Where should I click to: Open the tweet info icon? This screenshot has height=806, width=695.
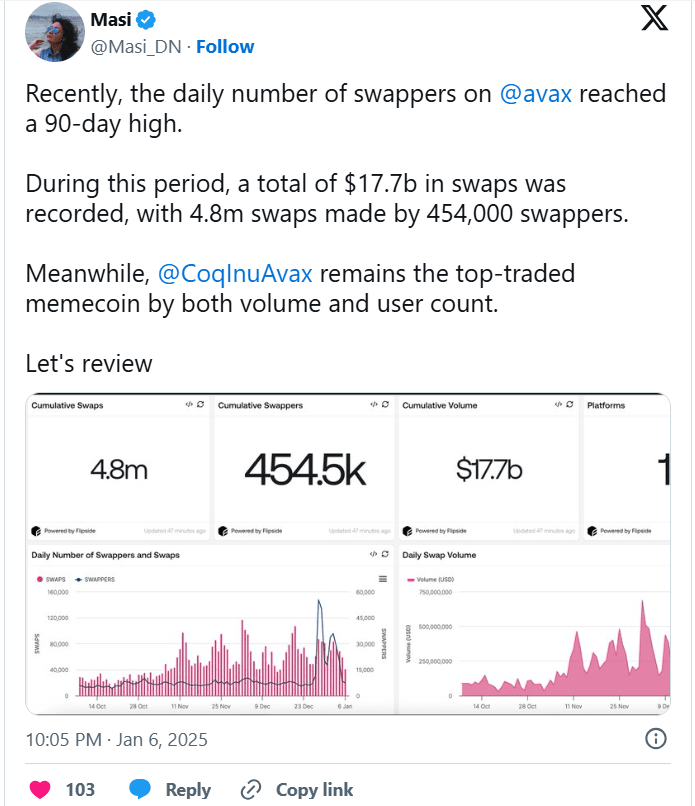tap(656, 739)
